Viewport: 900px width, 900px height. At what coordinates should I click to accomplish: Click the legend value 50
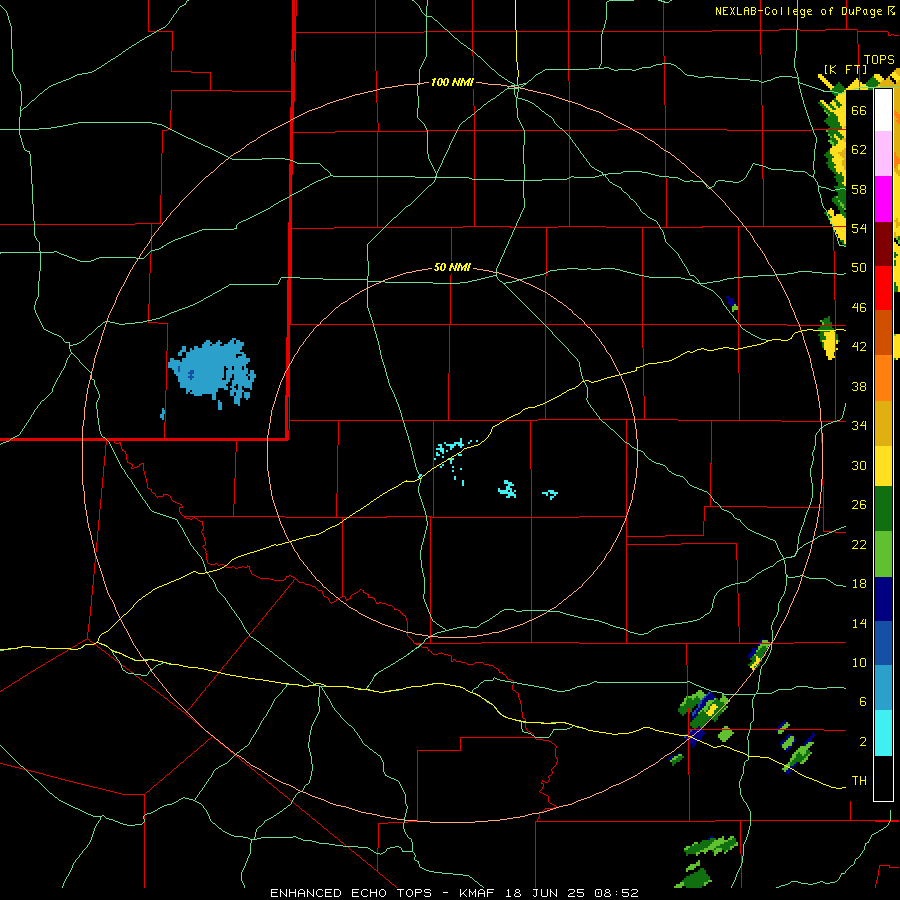tap(859, 268)
